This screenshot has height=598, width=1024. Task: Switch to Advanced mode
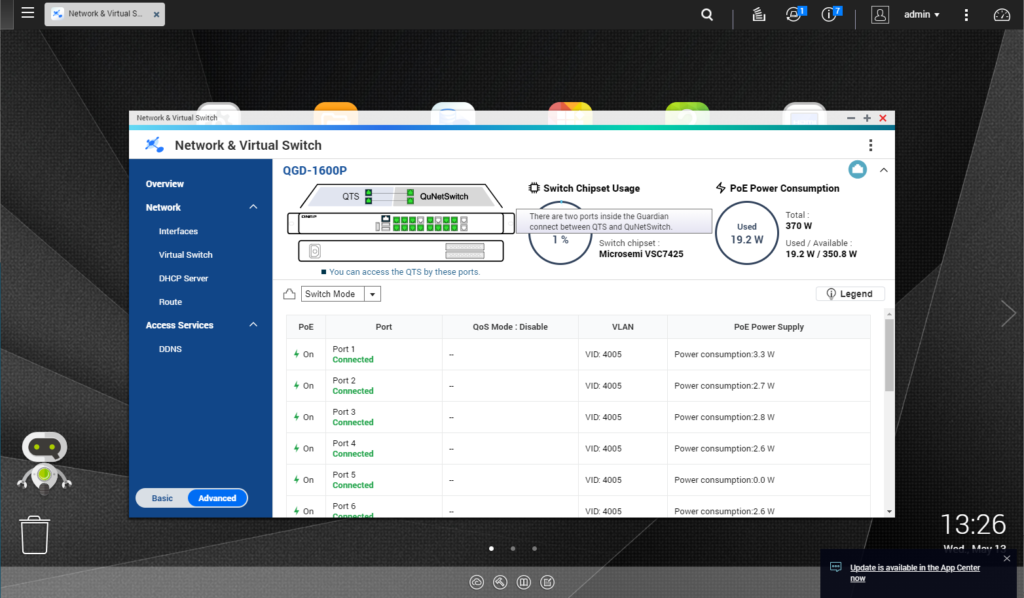[217, 498]
